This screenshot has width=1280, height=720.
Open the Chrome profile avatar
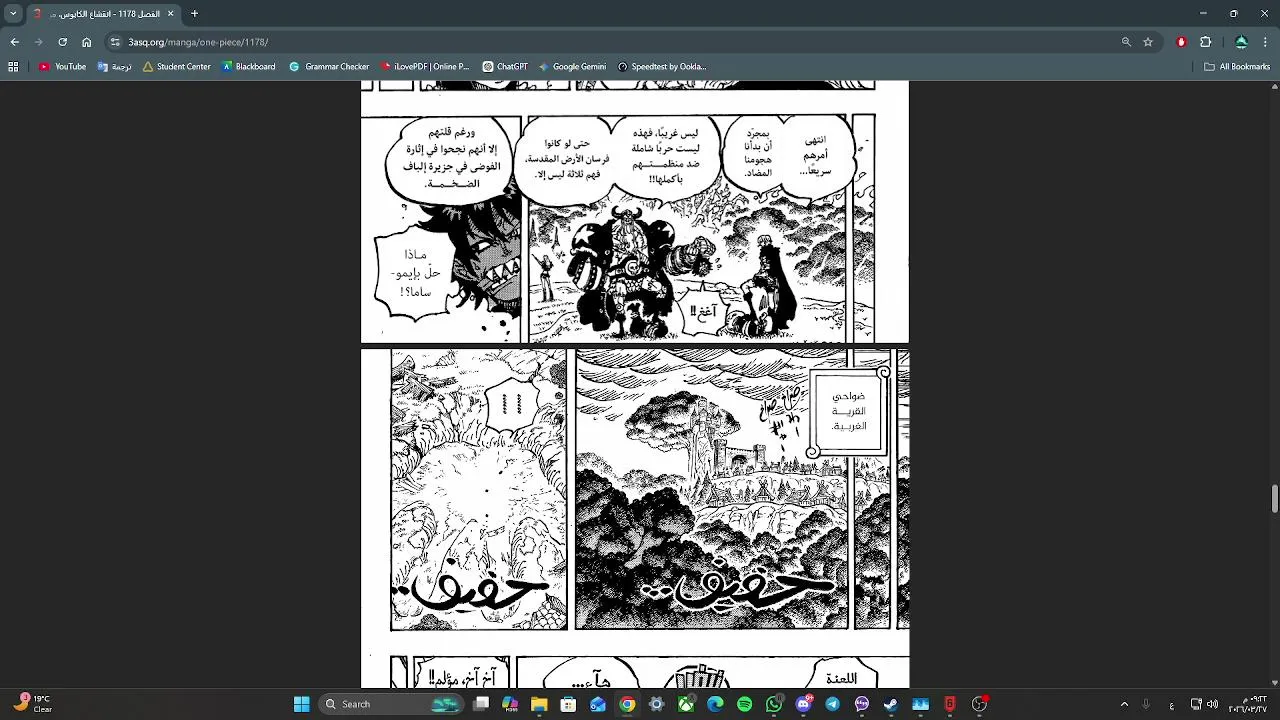[x=1241, y=42]
